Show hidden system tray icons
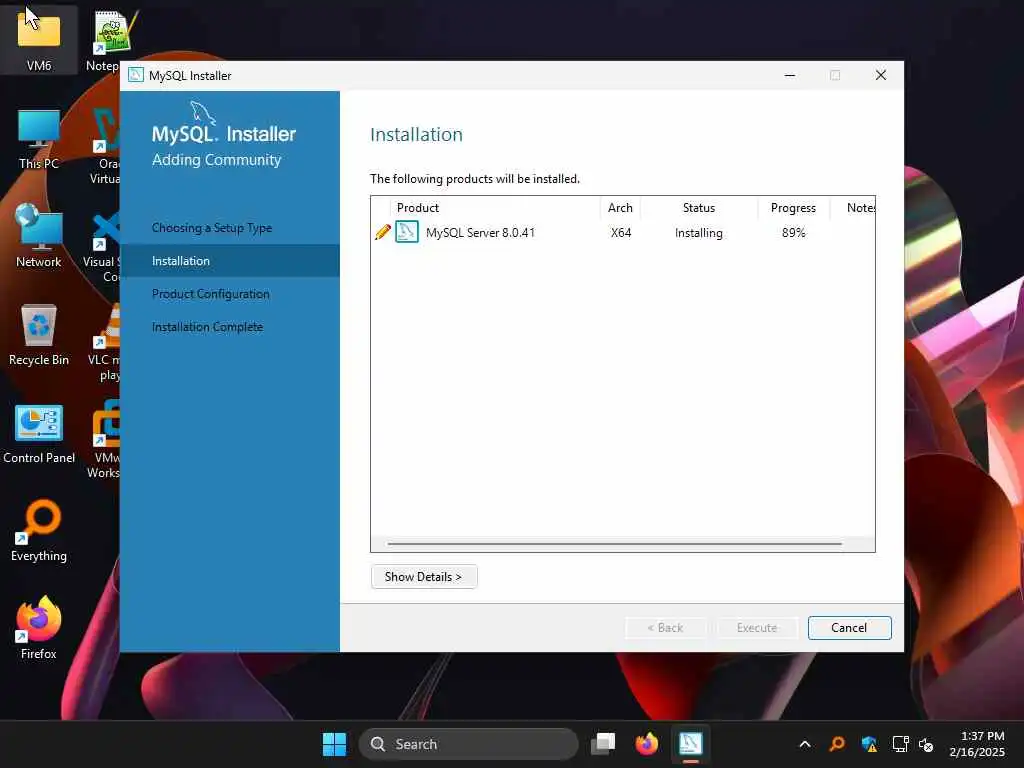 pos(805,744)
